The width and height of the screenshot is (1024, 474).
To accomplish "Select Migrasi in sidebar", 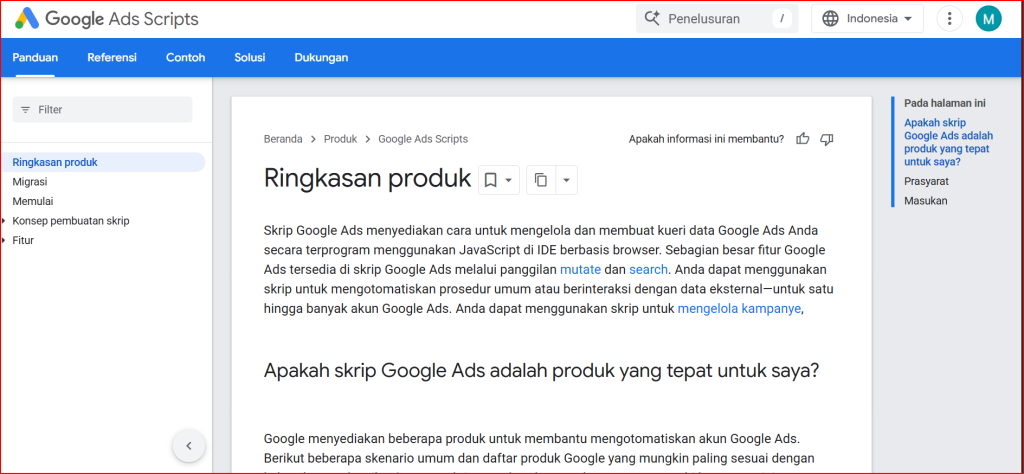I will point(30,182).
